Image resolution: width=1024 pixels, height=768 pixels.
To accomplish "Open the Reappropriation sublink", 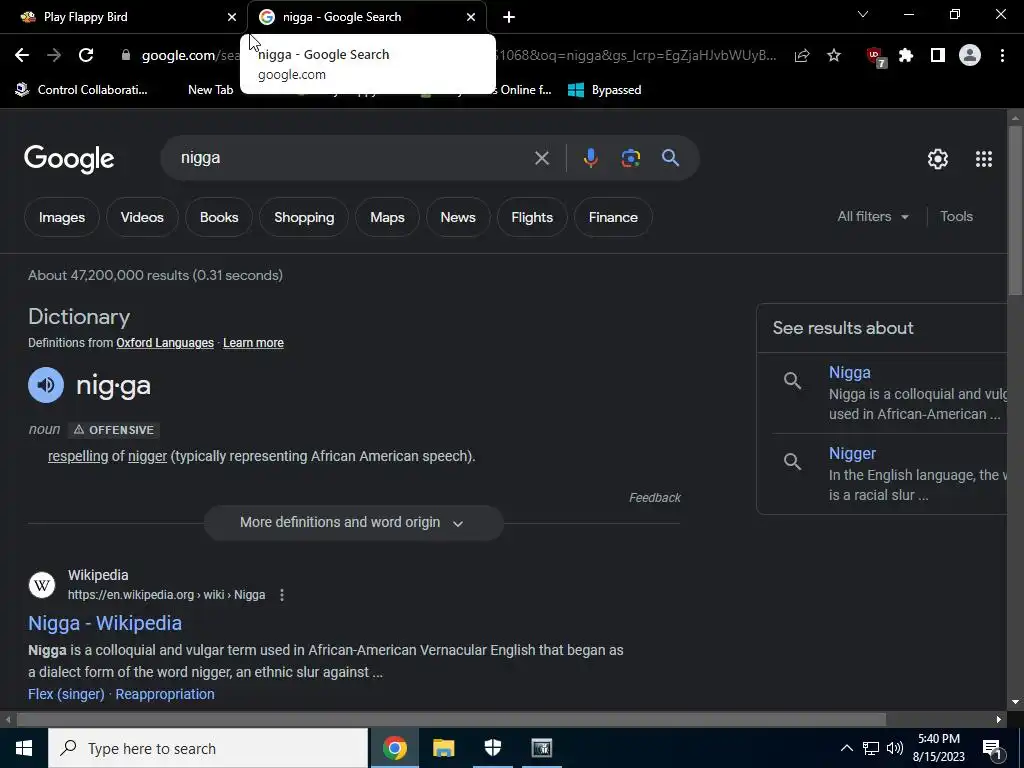I will 165,694.
